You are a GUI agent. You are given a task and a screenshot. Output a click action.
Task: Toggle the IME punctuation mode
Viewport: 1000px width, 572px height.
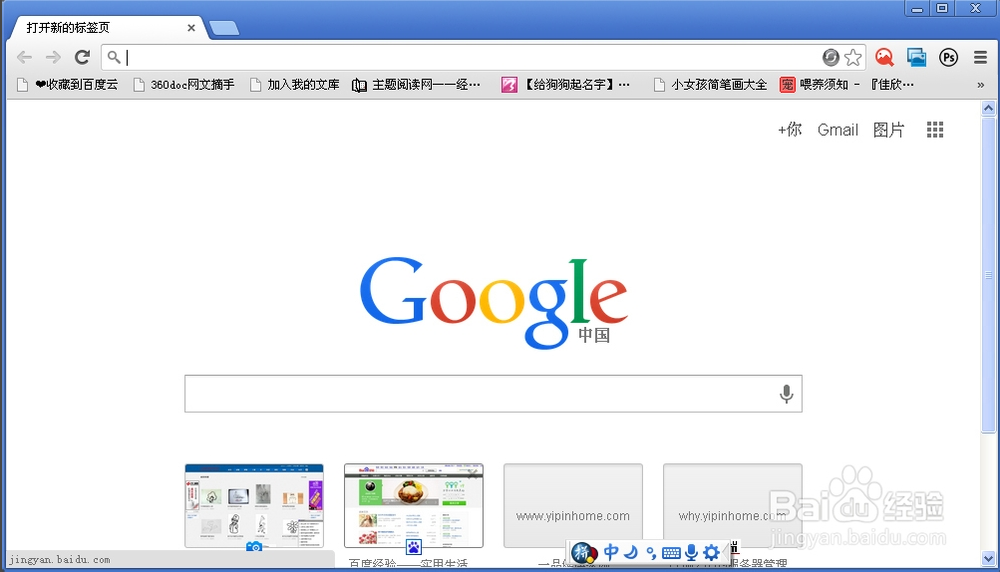point(650,552)
